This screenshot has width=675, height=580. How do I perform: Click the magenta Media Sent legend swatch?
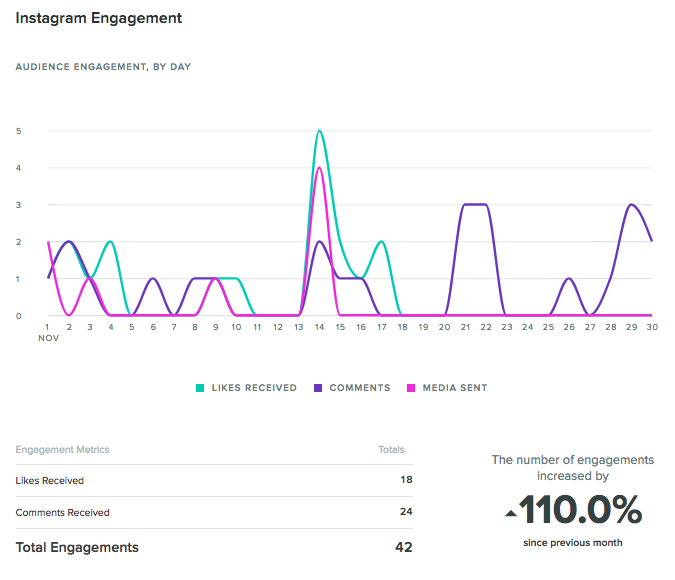411,388
